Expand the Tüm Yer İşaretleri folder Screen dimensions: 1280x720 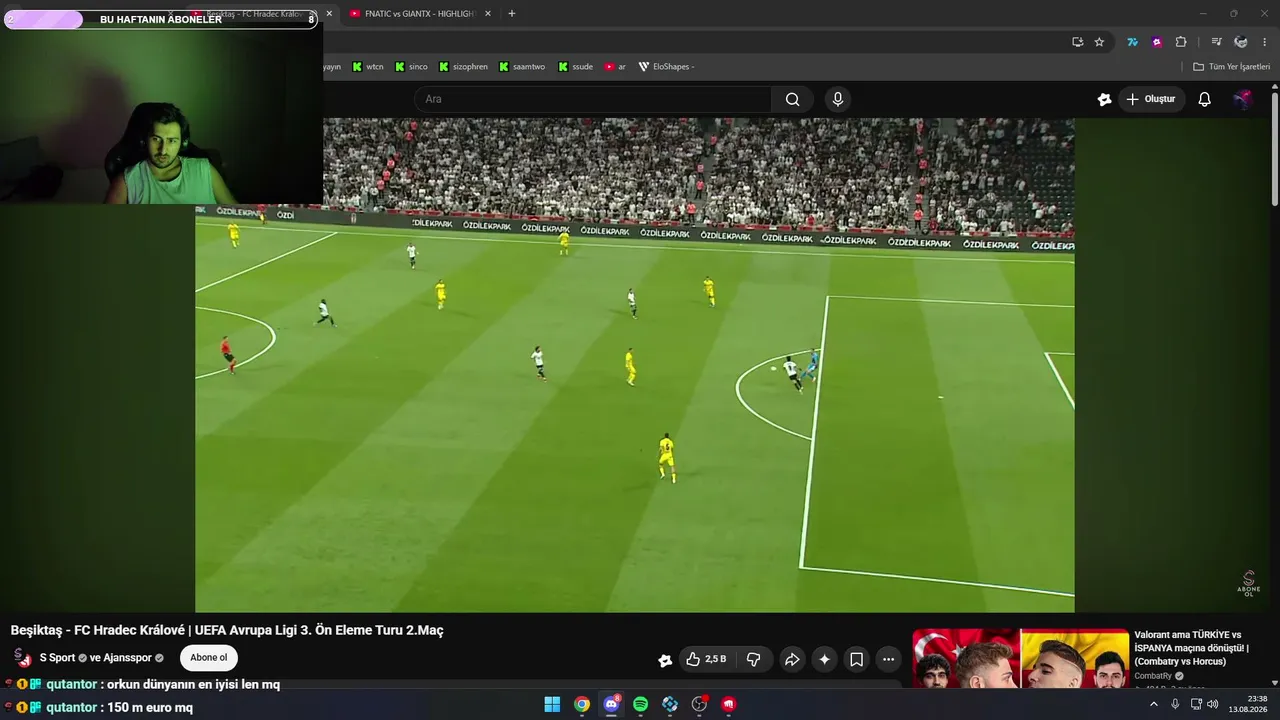click(1231, 67)
